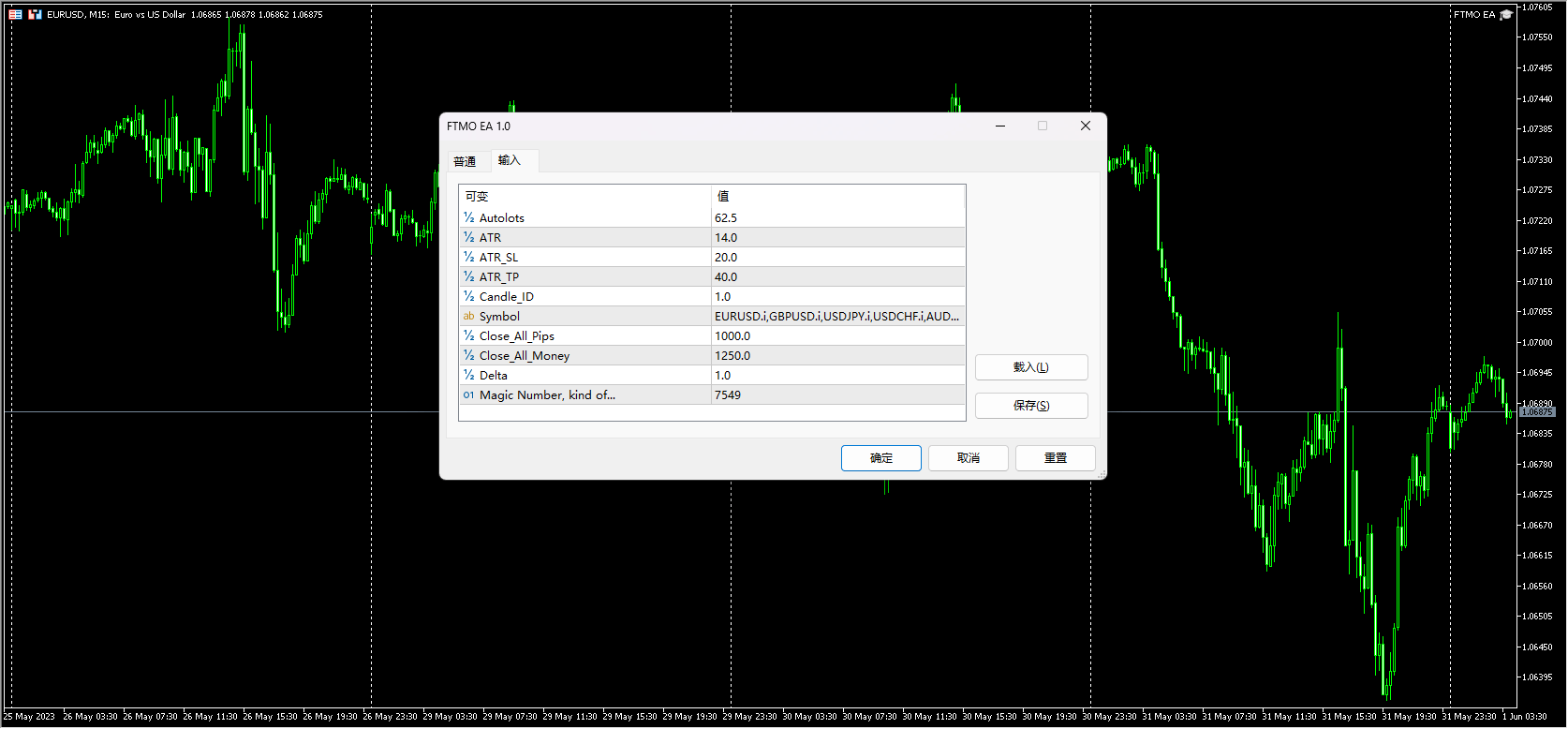This screenshot has width=1568, height=729.
Task: Select the Close_All_Money variable name
Action: tap(525, 355)
